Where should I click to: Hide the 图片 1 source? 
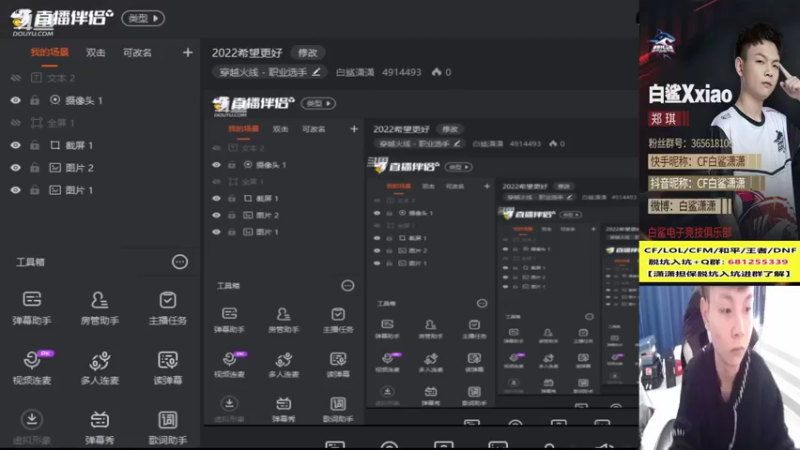click(16, 190)
